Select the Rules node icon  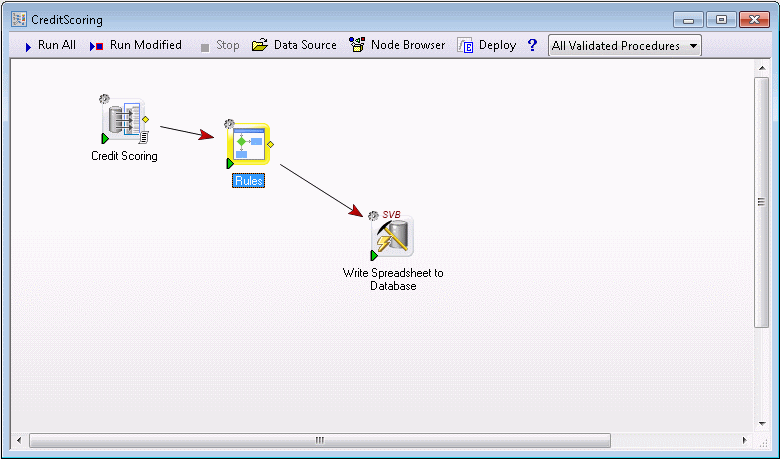tap(248, 144)
